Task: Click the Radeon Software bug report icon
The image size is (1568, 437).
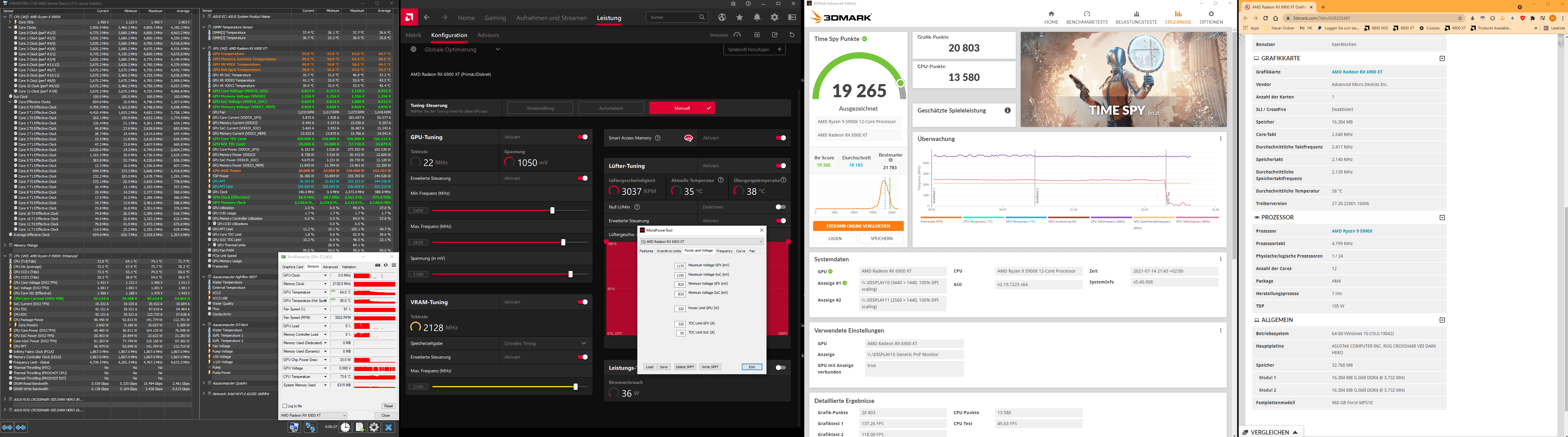Action: pos(733,4)
